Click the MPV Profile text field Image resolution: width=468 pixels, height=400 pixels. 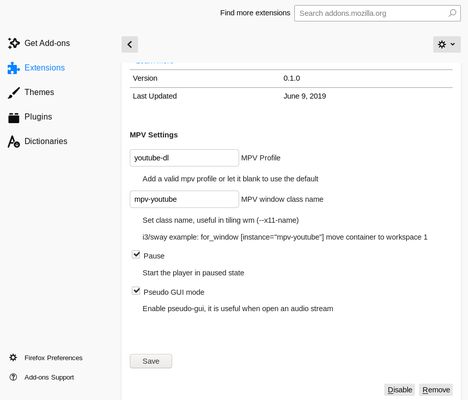pos(184,158)
